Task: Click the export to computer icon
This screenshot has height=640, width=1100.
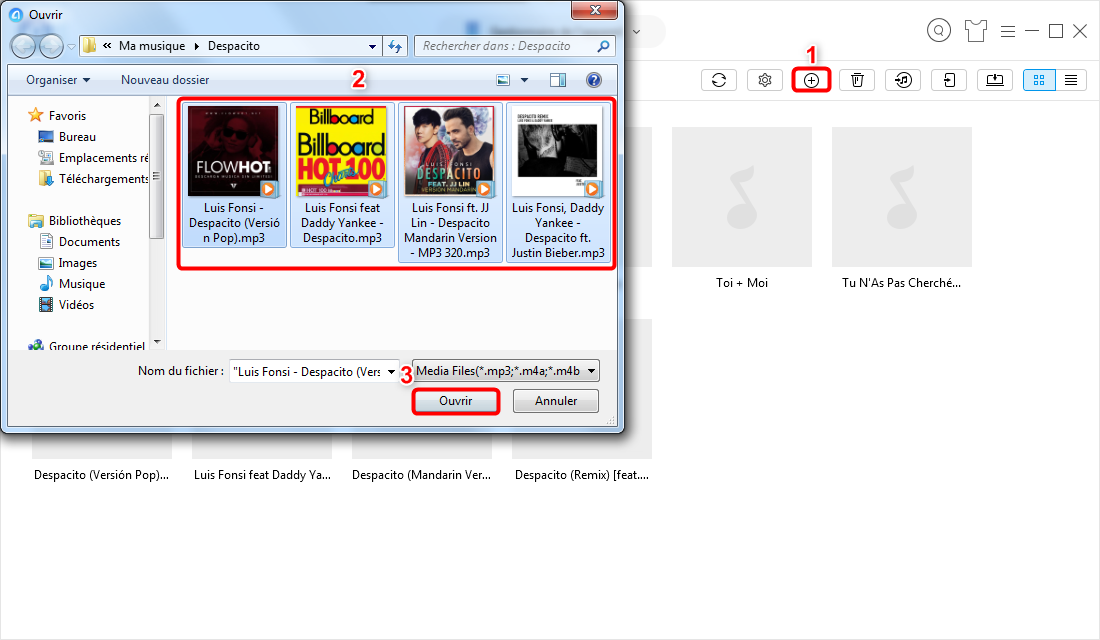Action: tap(995, 81)
